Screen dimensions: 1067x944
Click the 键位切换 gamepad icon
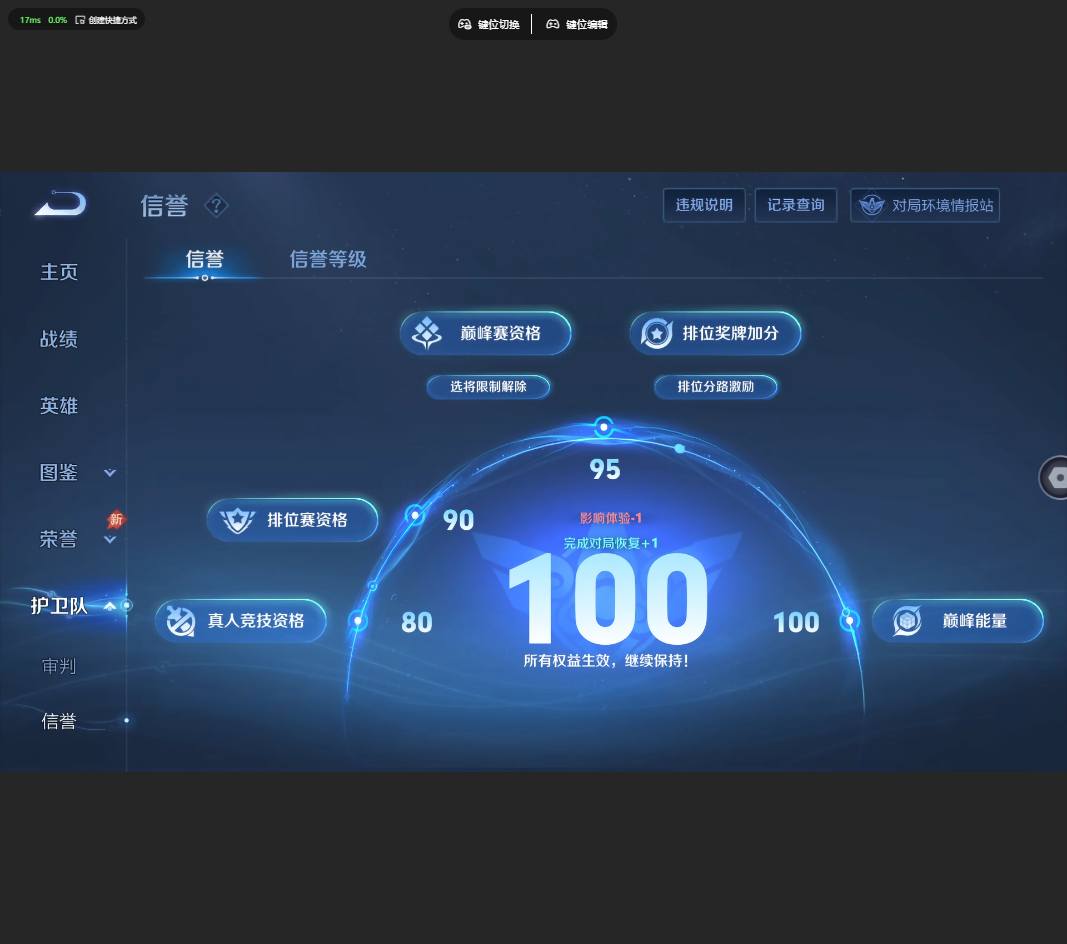pyautogui.click(x=465, y=25)
